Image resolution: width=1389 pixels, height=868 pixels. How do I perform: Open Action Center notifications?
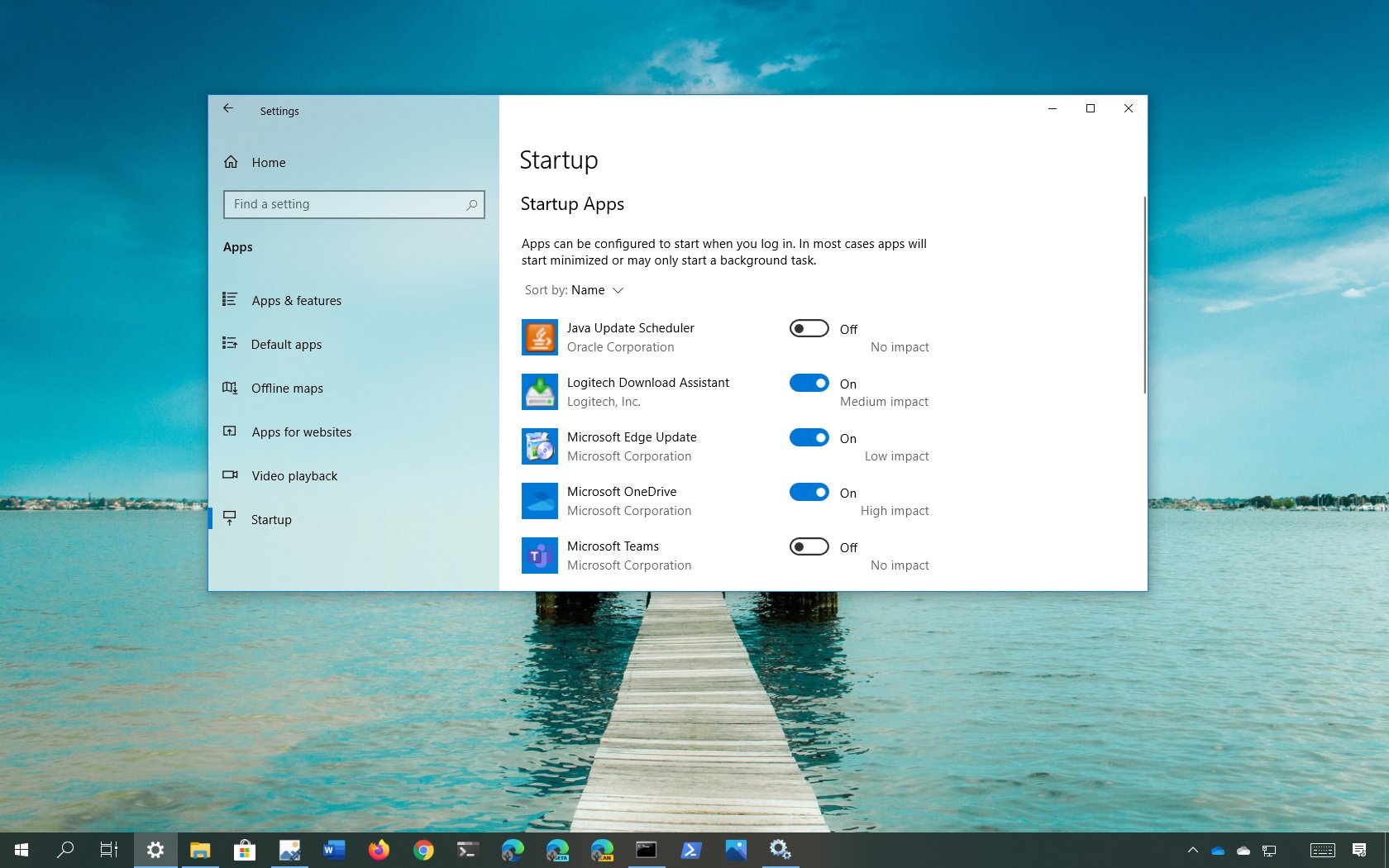coord(1358,850)
